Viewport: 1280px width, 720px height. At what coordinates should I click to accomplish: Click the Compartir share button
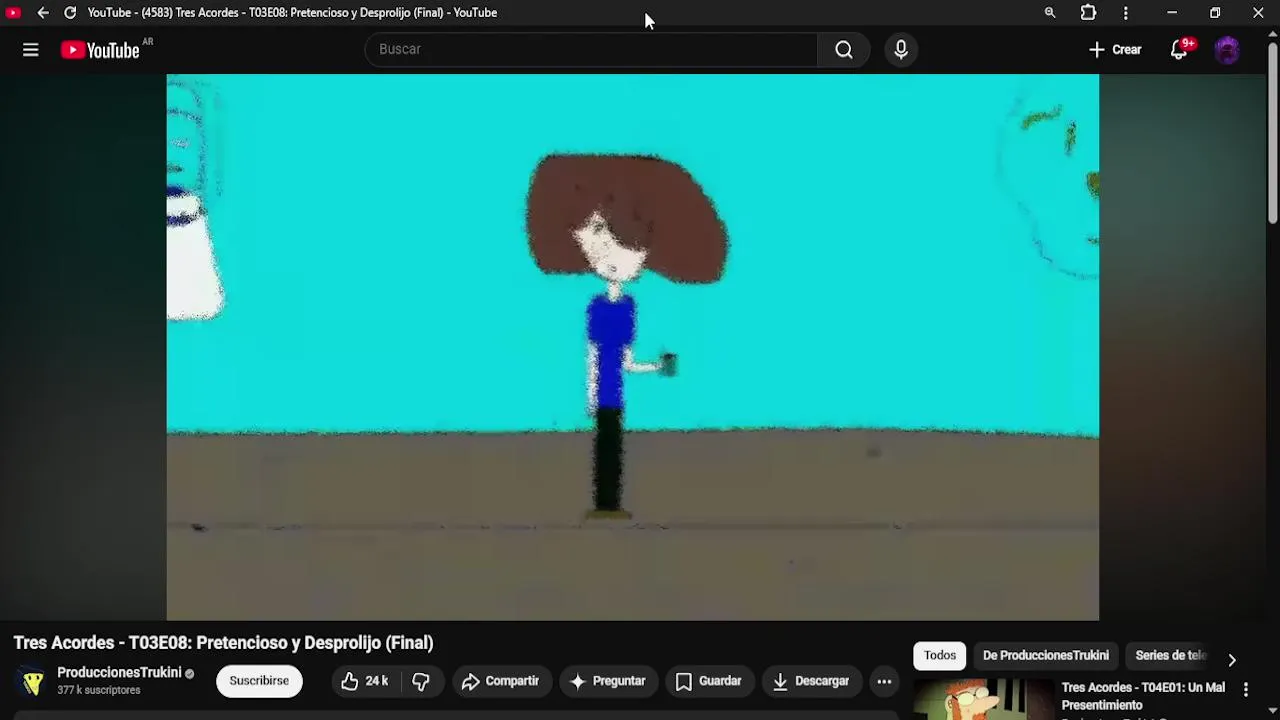500,681
